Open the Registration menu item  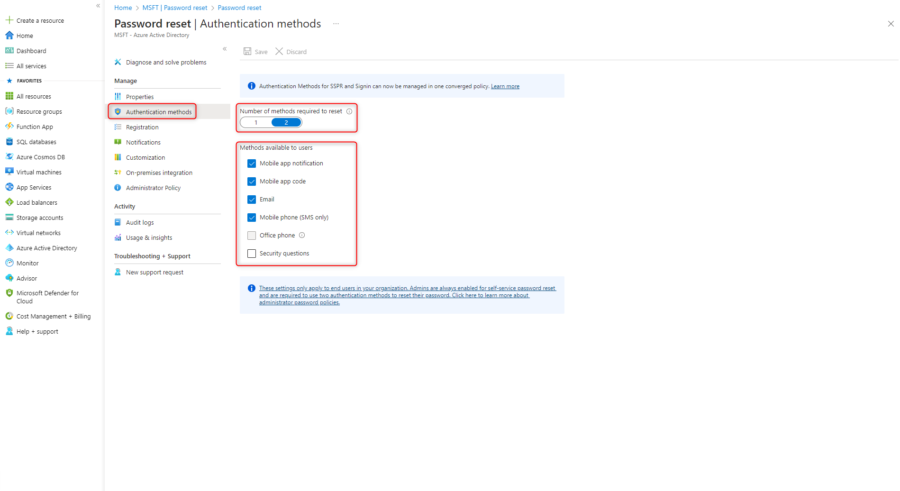tap(142, 127)
